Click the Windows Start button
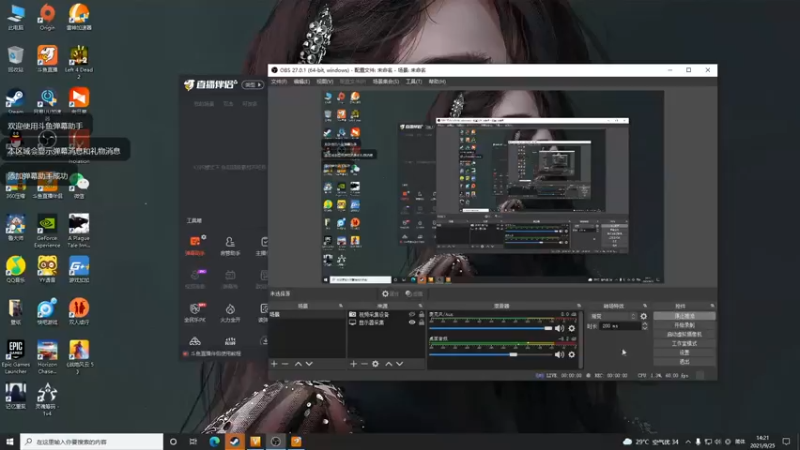This screenshot has width=800, height=450. click(x=9, y=441)
